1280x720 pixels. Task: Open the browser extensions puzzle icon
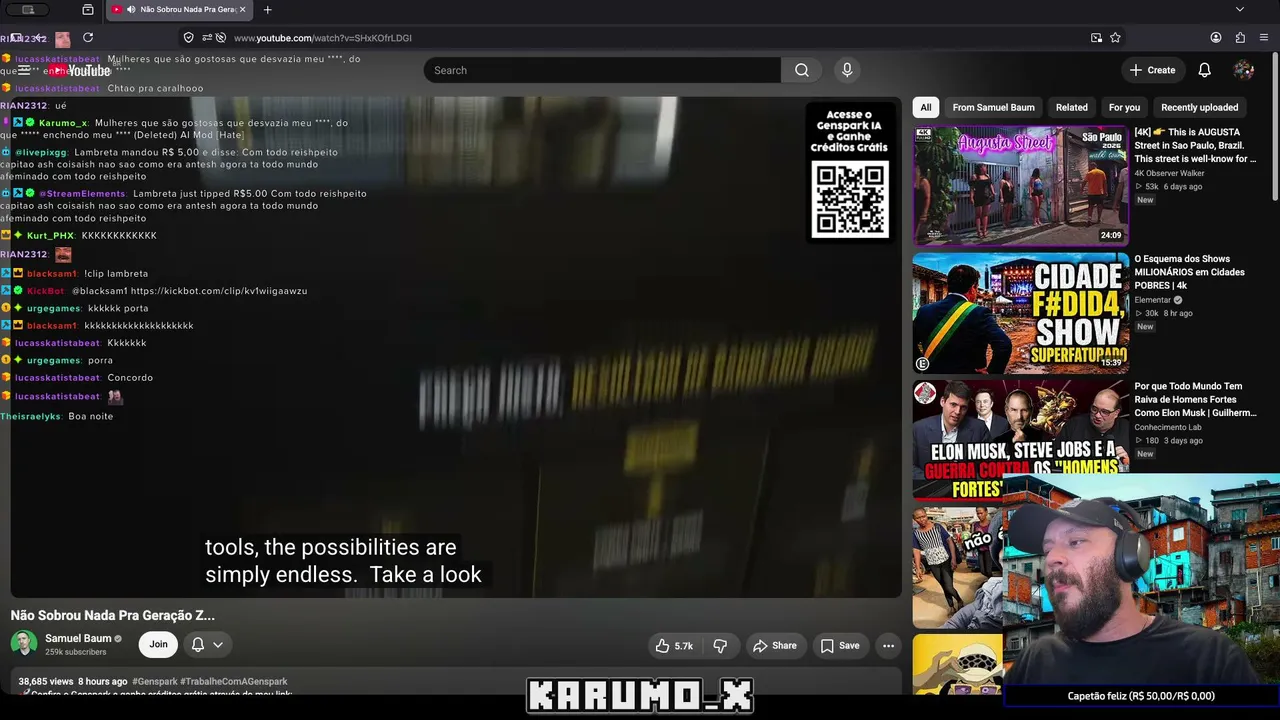click(x=1240, y=38)
